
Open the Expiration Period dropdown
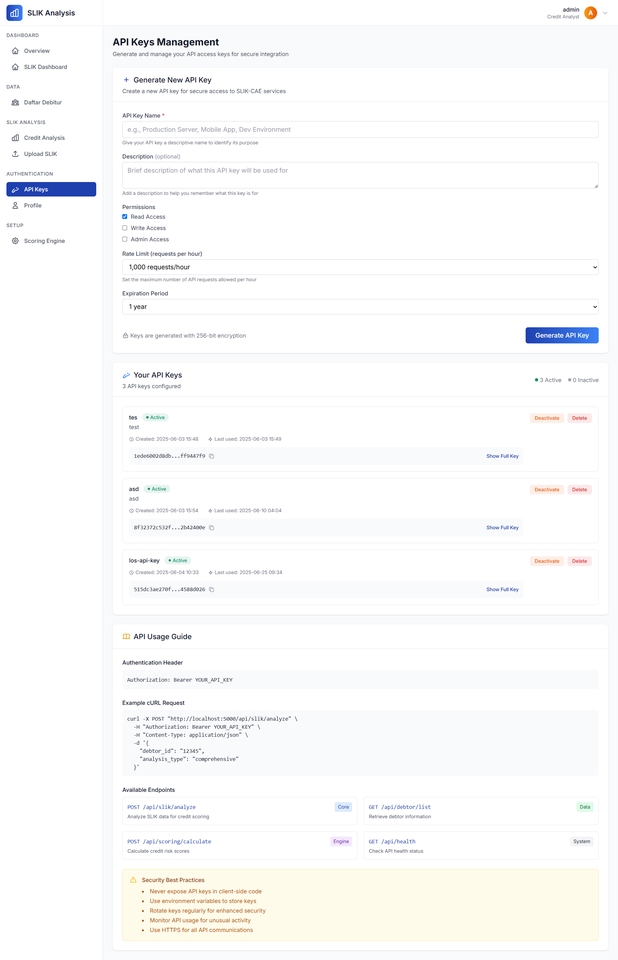point(360,307)
